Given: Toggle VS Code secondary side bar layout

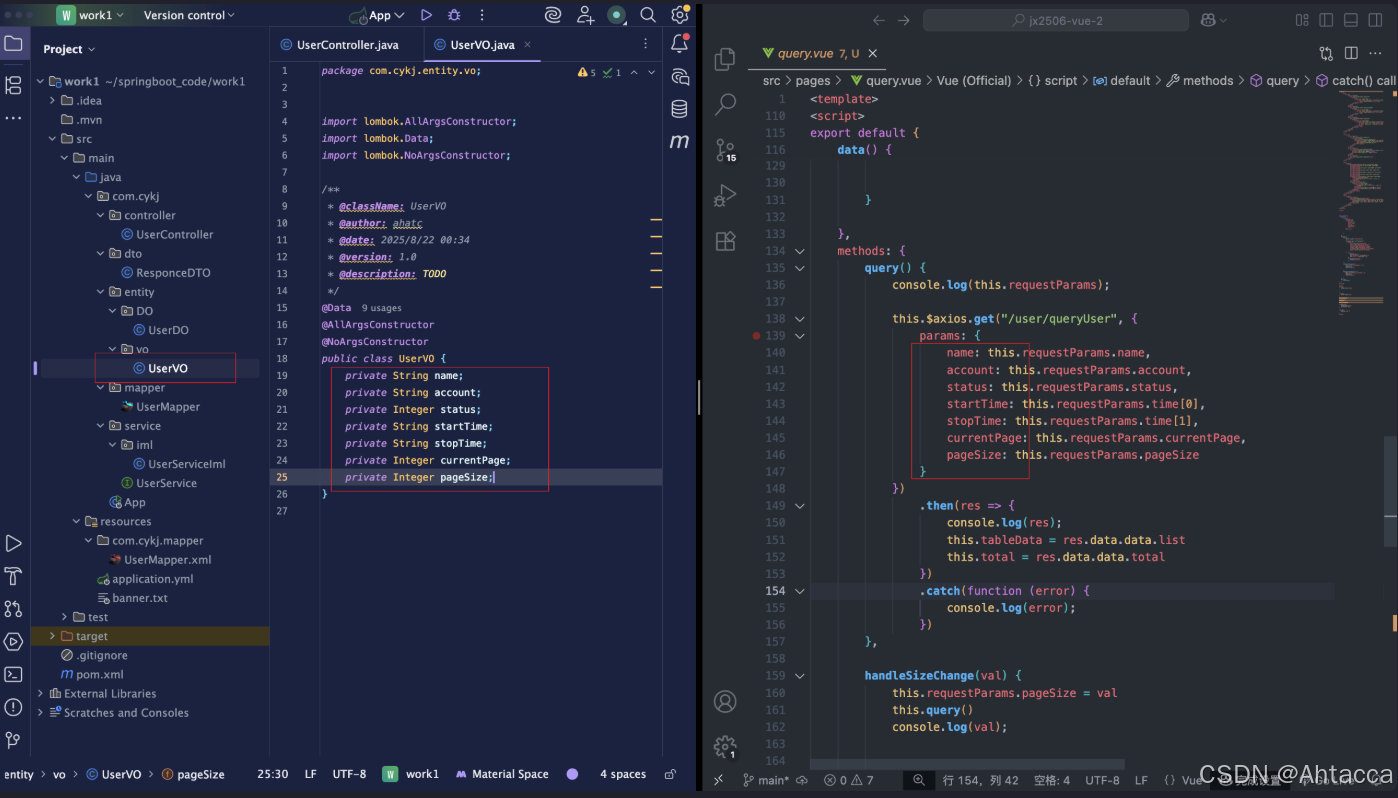Looking at the screenshot, I should click(1376, 20).
